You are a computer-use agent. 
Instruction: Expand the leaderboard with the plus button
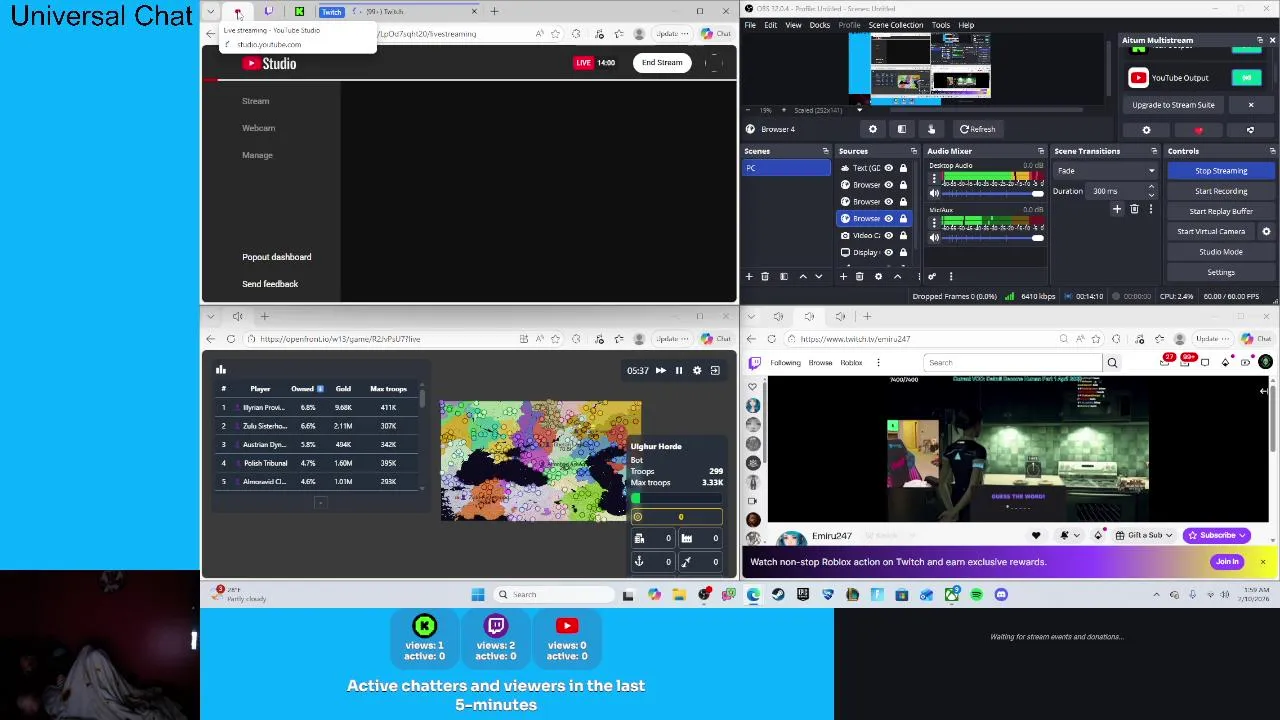pyautogui.click(x=320, y=503)
